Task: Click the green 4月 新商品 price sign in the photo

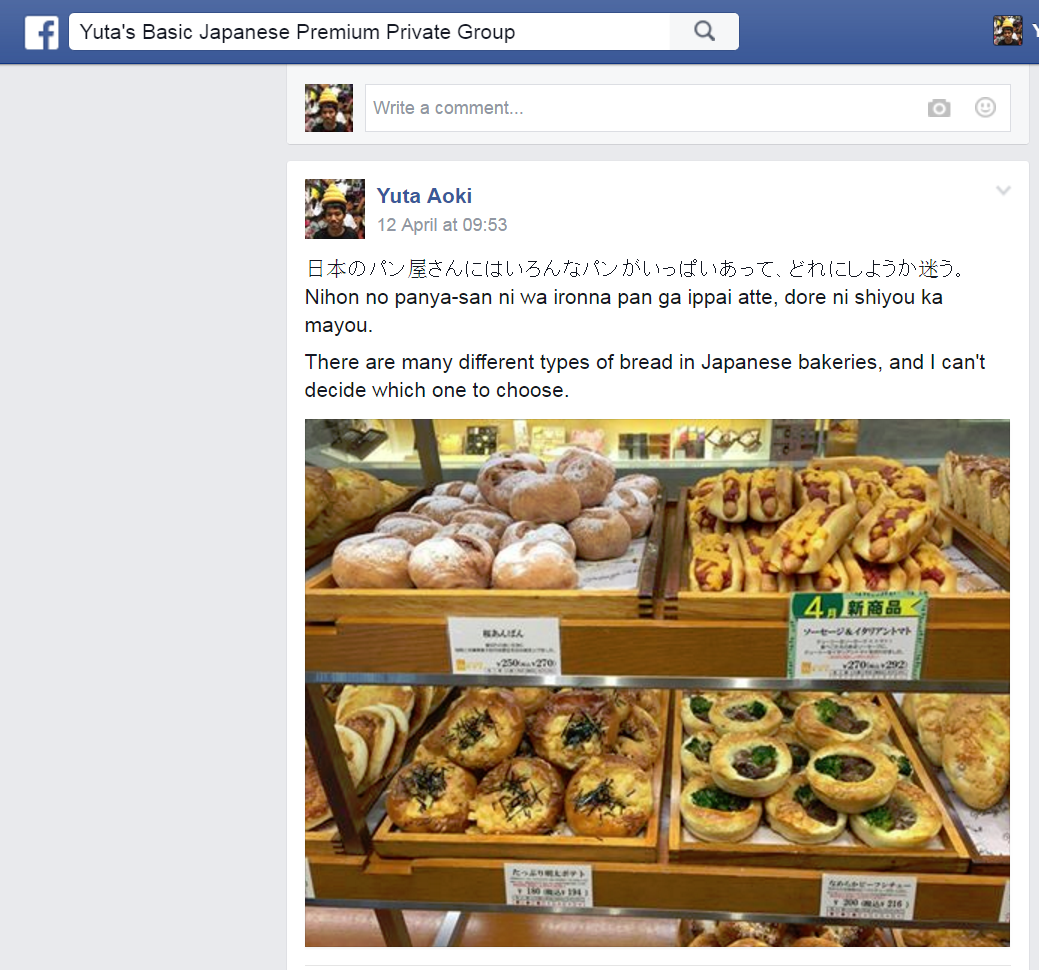Action: [x=856, y=635]
